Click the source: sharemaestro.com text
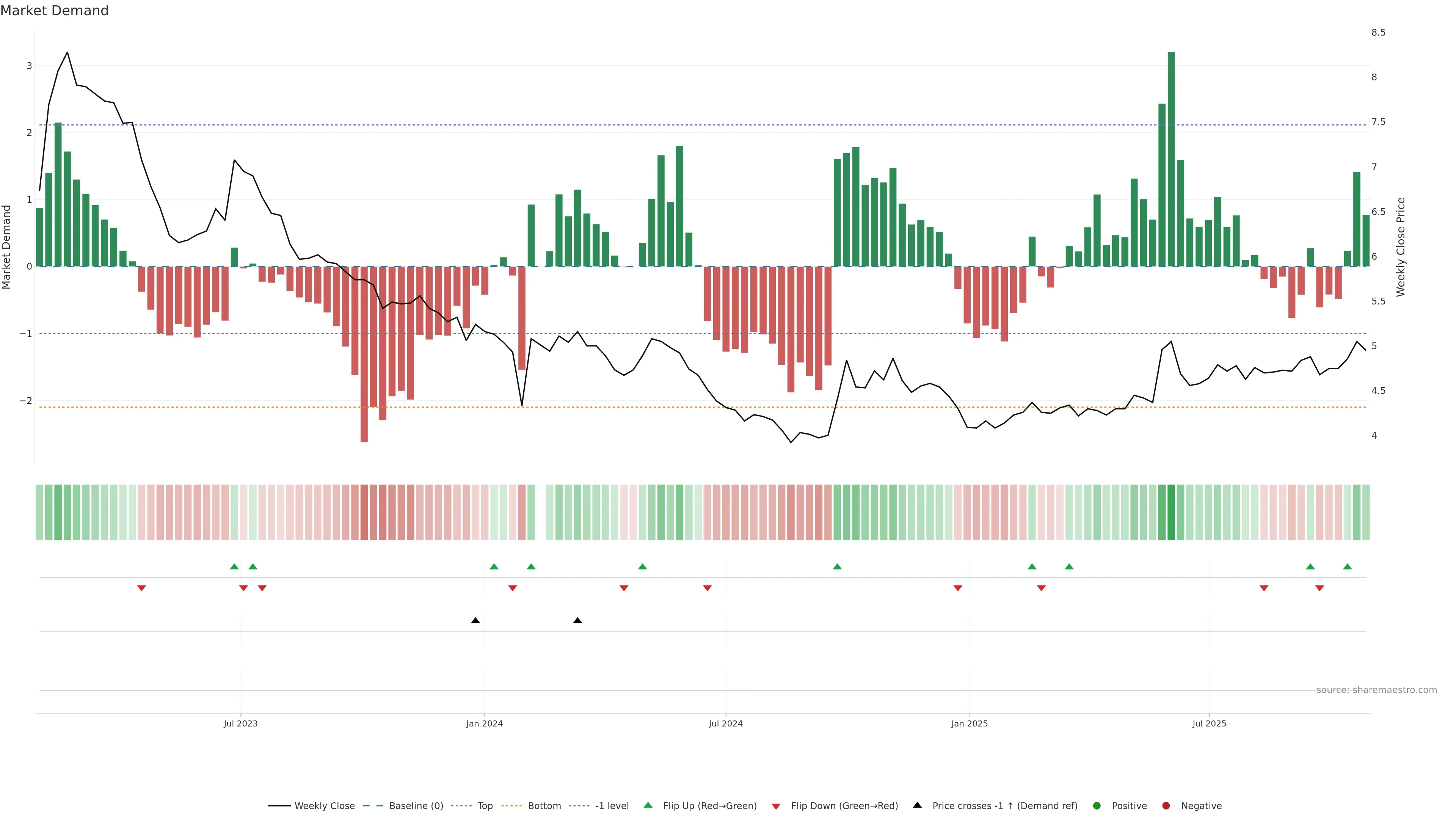Image resolution: width=1456 pixels, height=819 pixels. [1376, 690]
